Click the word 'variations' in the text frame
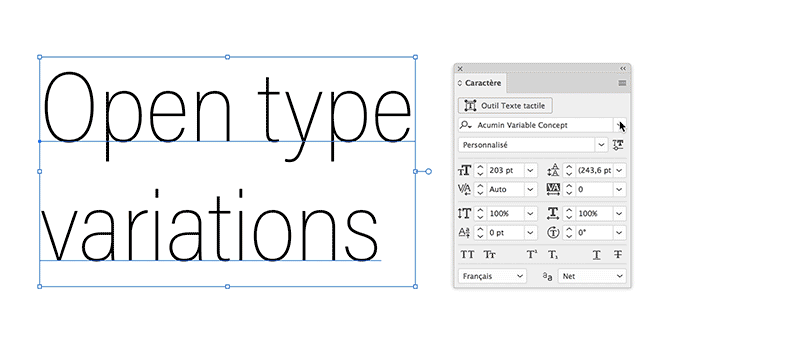 click(x=210, y=225)
